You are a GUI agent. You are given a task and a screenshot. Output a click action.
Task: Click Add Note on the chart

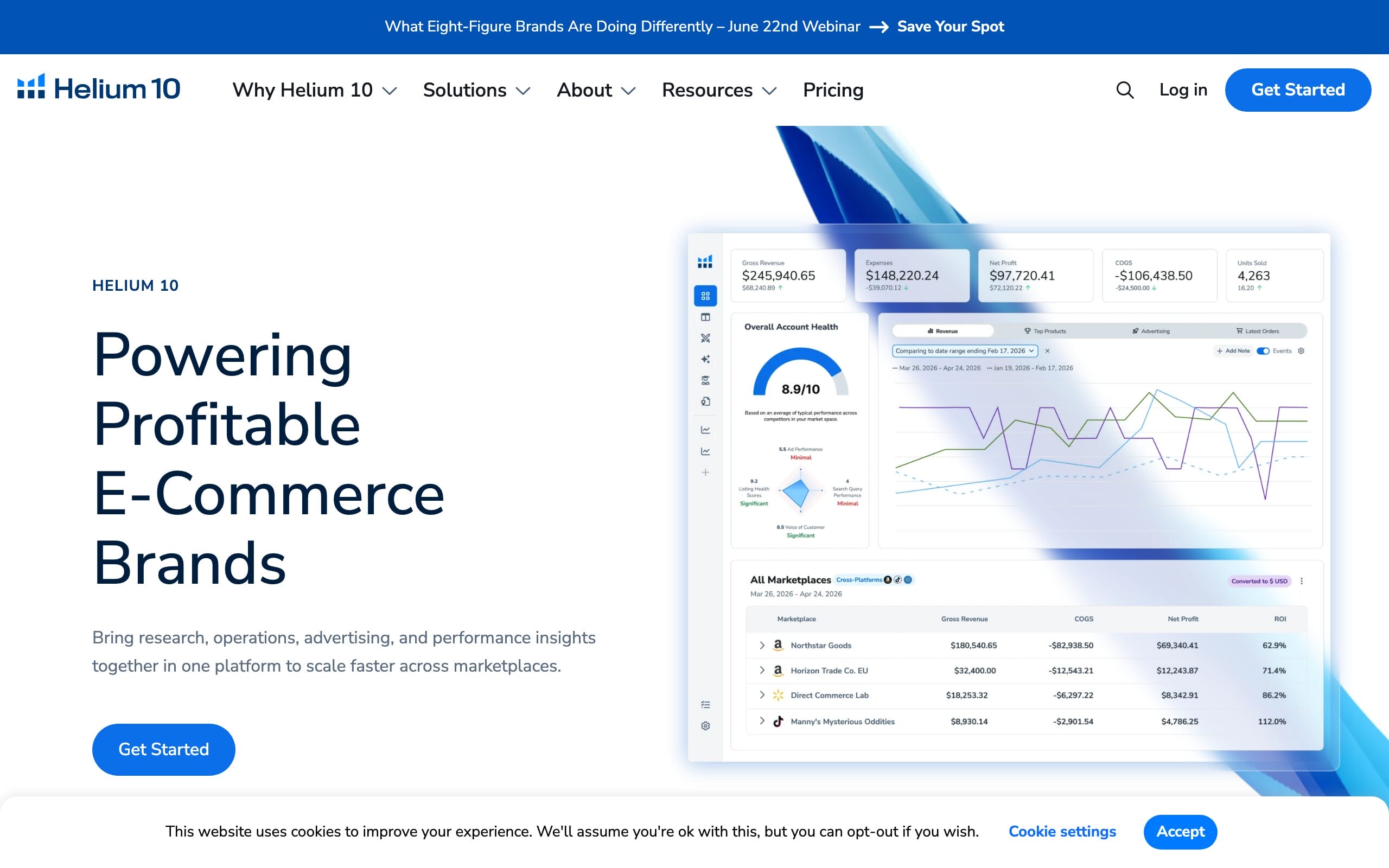[1233, 351]
